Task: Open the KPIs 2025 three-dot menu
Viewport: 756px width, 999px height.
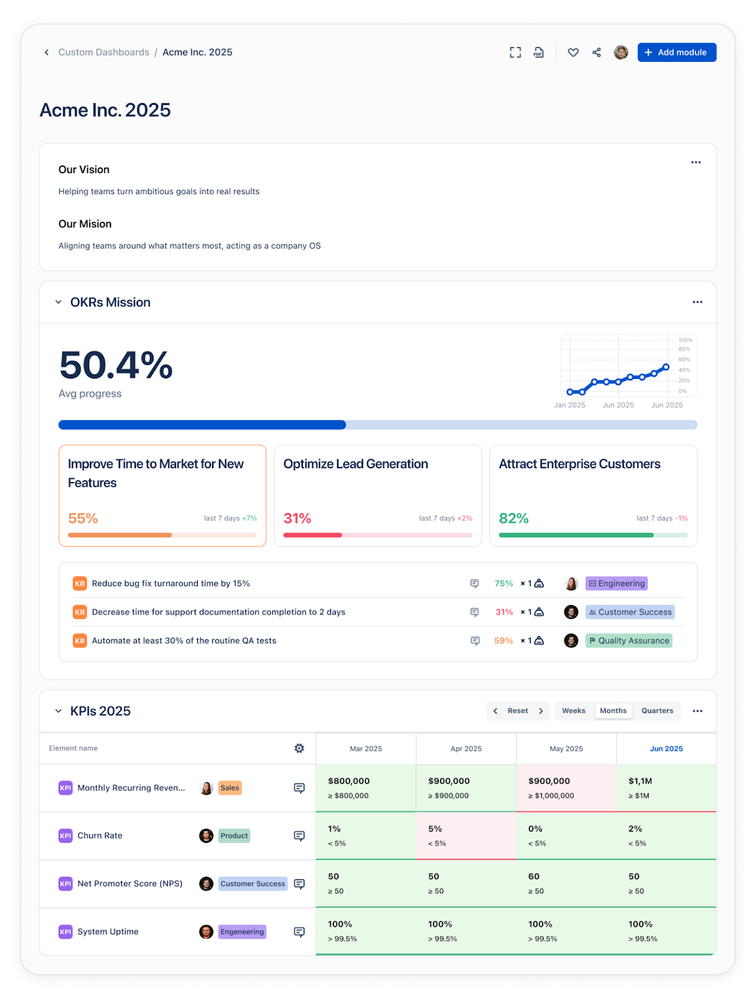Action: [x=697, y=711]
